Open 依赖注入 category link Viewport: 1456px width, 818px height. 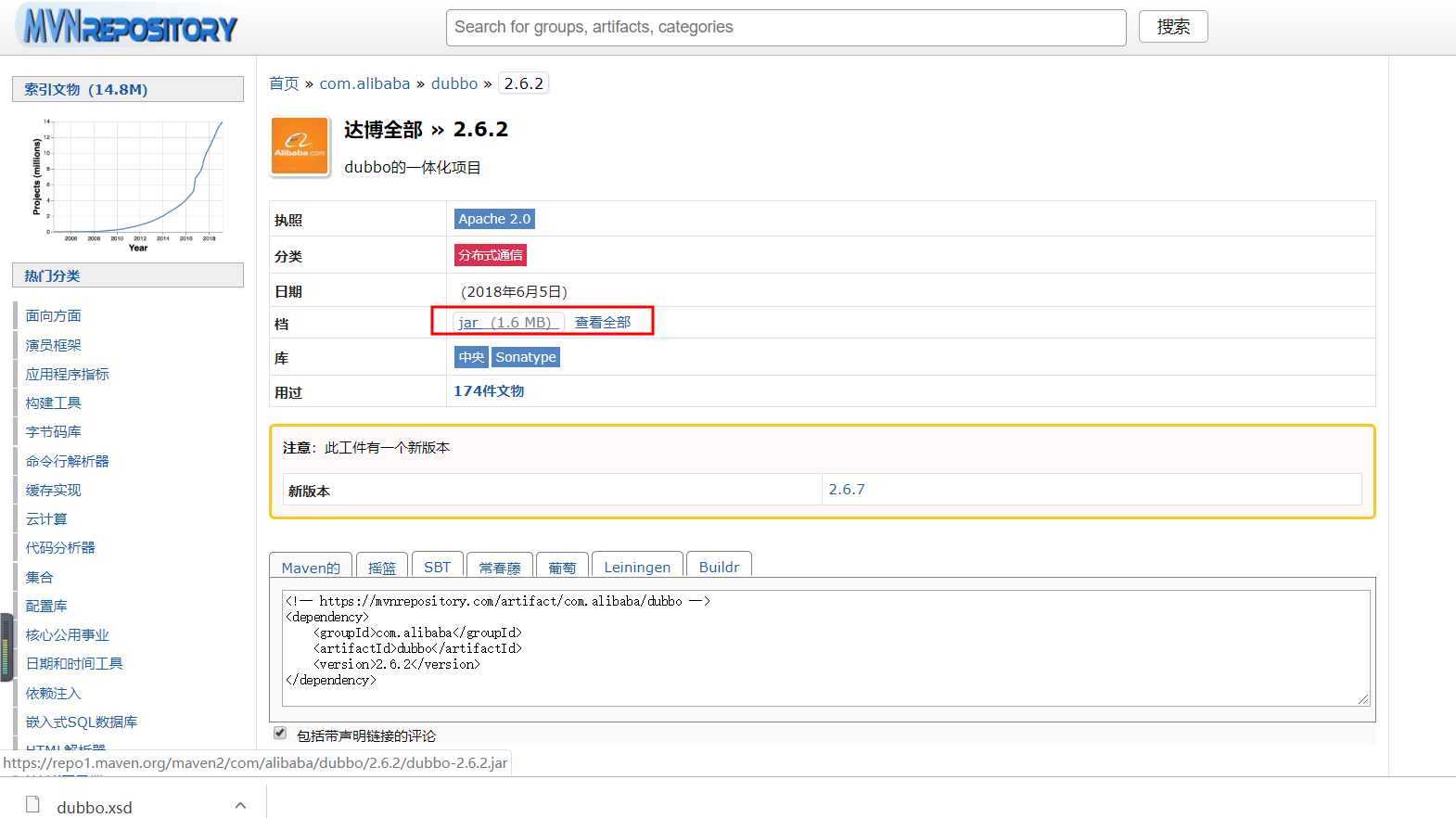tap(53, 693)
